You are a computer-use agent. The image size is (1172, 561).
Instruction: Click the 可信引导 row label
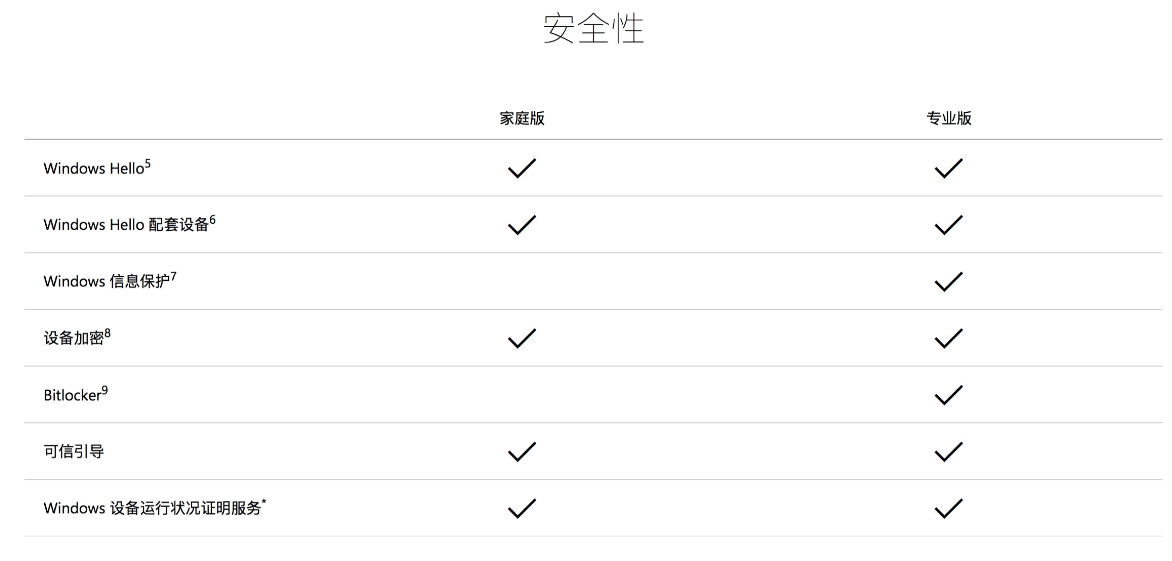(x=73, y=451)
